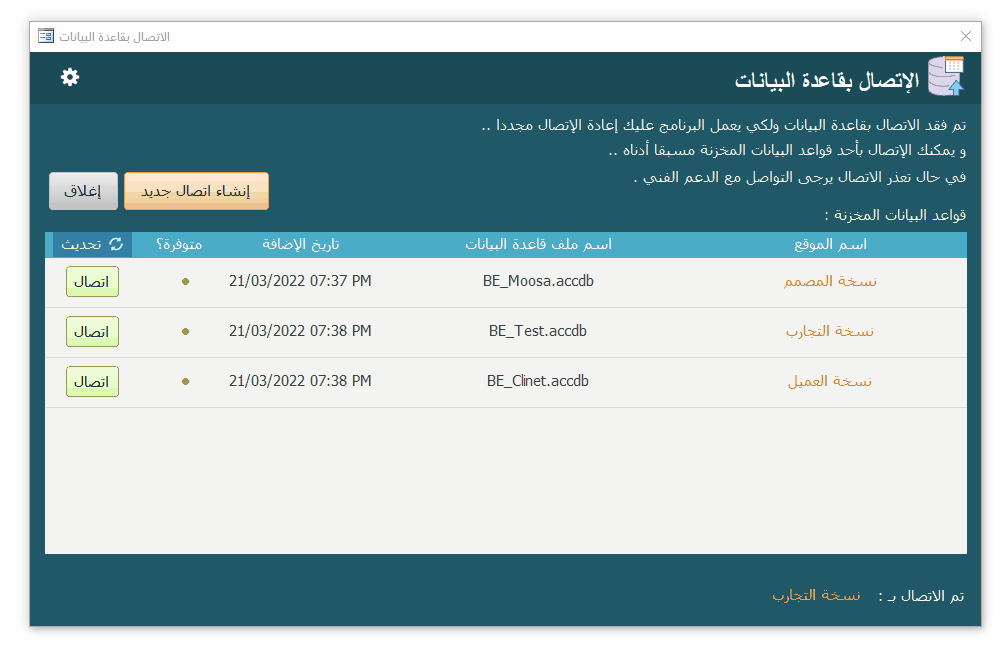1008x649 pixels.
Task: Click the تم الاتصال بـ status label
Action: (x=921, y=596)
